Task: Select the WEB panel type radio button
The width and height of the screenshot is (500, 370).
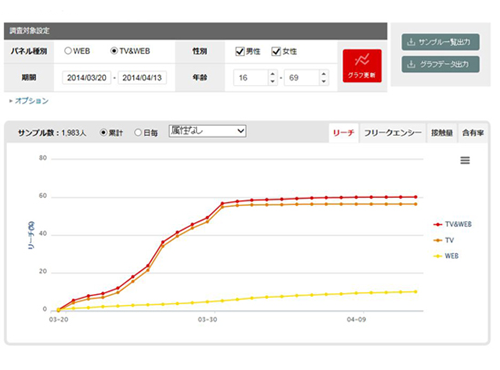Action: (x=68, y=51)
